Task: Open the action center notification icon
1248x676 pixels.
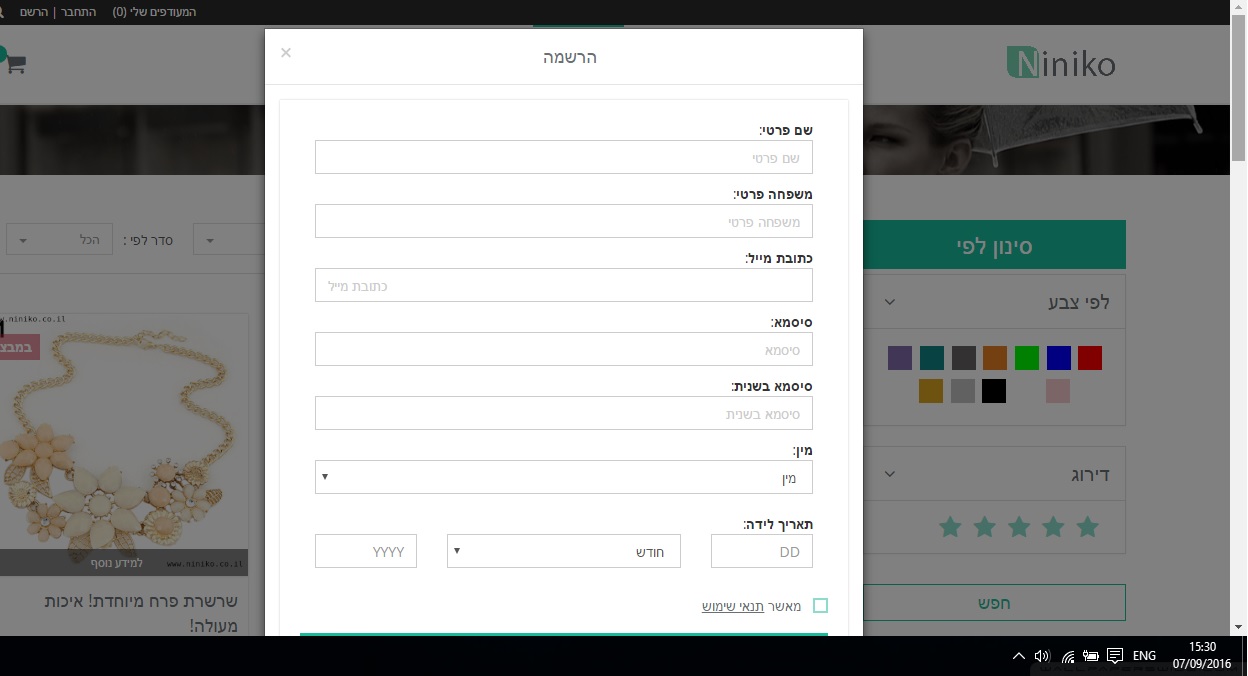Action: [1115, 656]
